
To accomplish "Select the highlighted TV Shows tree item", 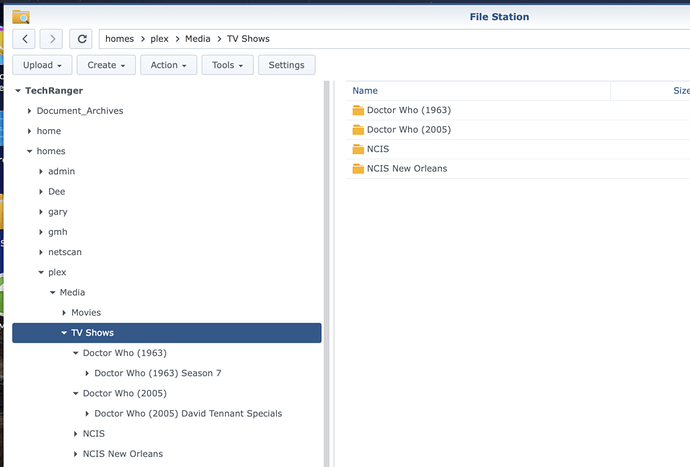I will tap(167, 333).
